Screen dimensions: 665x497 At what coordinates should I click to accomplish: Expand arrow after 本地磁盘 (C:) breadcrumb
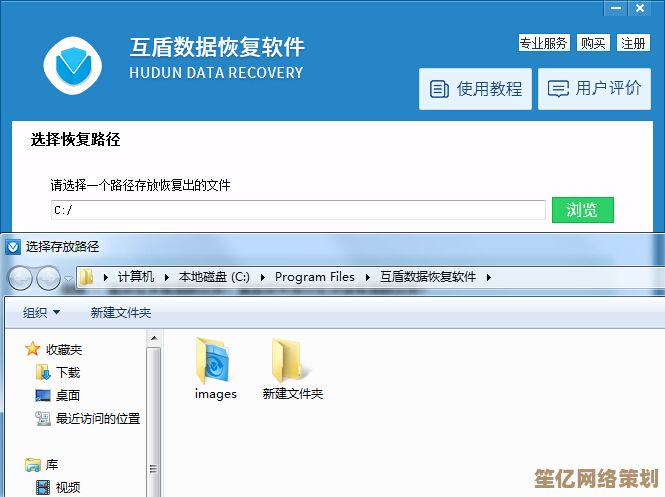tap(263, 277)
